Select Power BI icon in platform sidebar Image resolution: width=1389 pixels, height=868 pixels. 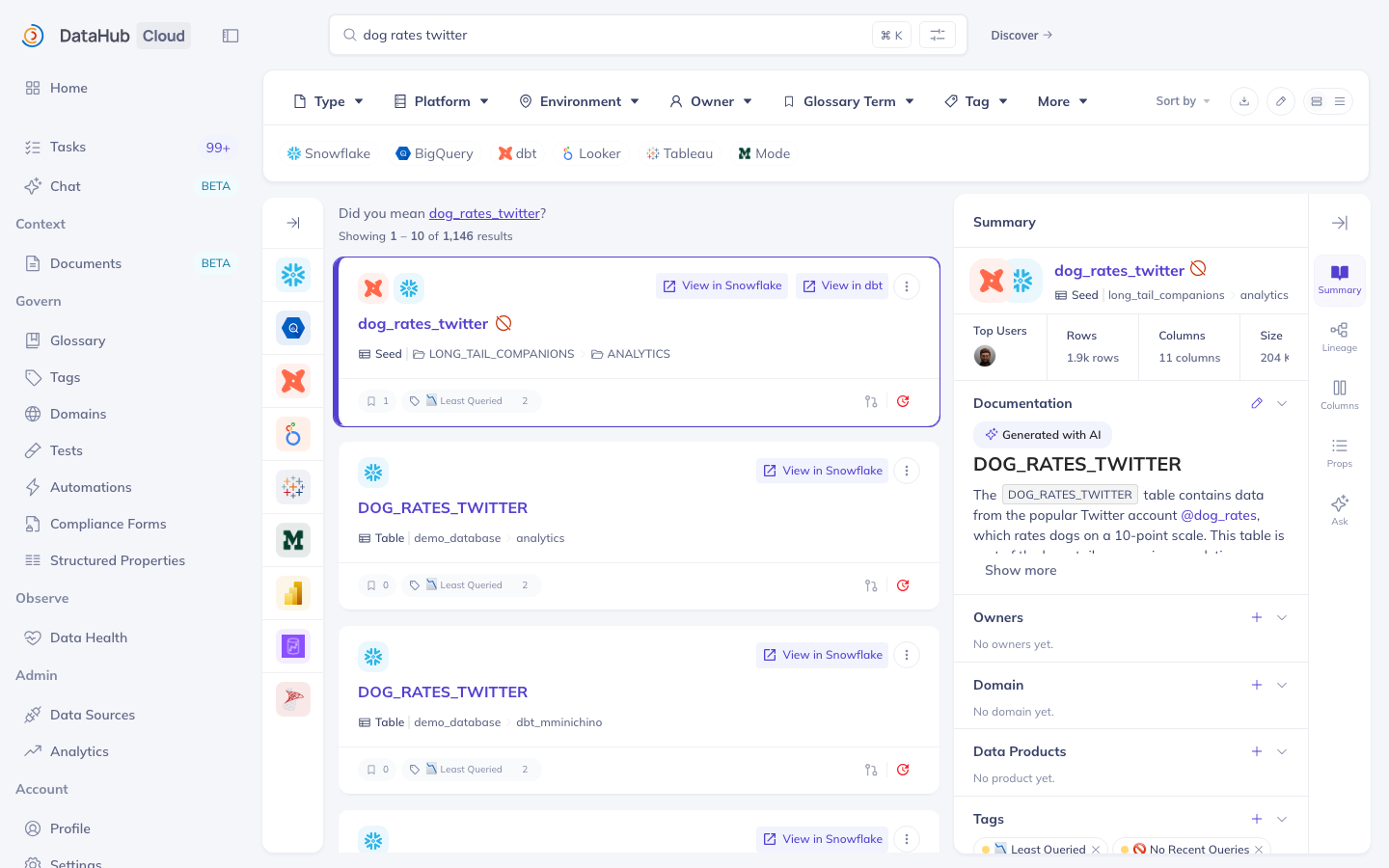293,593
